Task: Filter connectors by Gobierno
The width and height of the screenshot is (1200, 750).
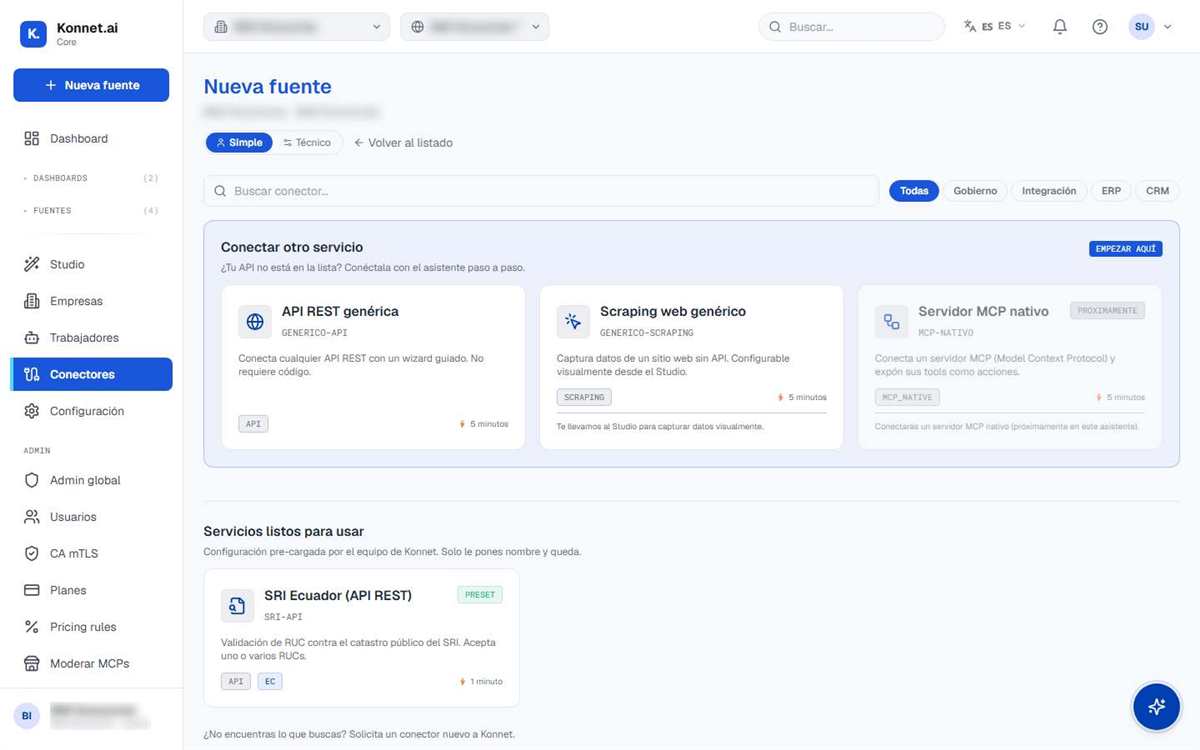Action: [x=975, y=191]
